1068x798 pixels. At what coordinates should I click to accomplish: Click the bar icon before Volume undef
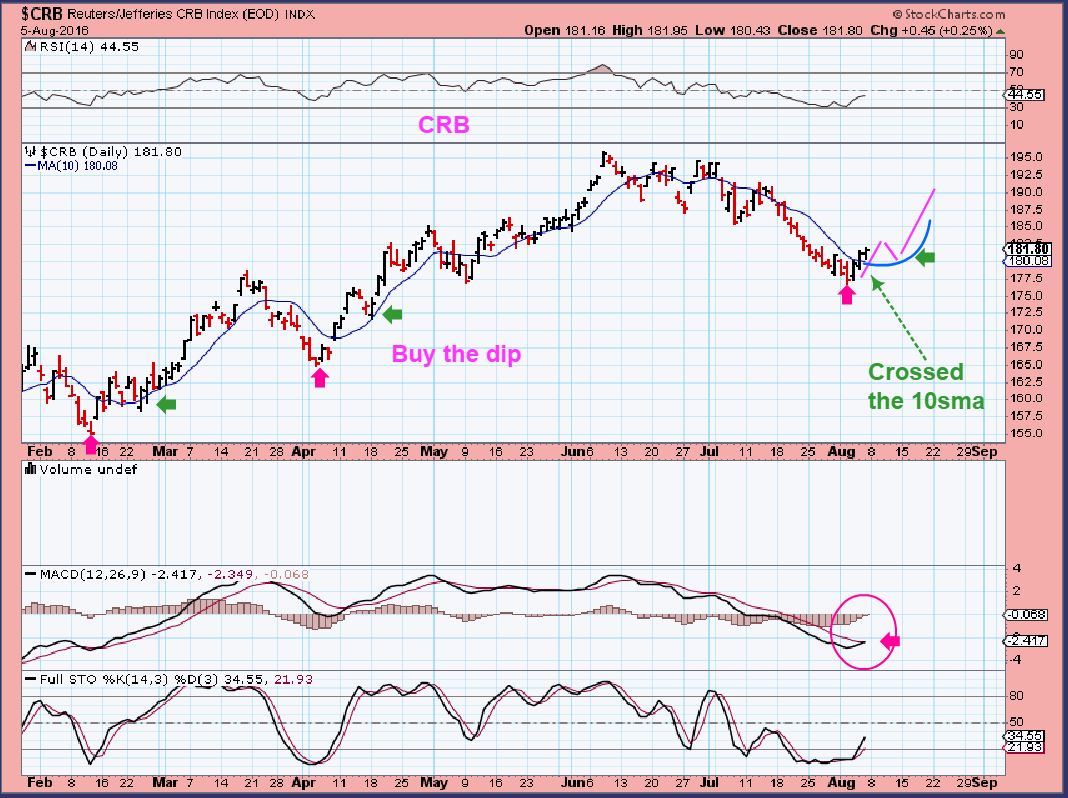(31, 469)
